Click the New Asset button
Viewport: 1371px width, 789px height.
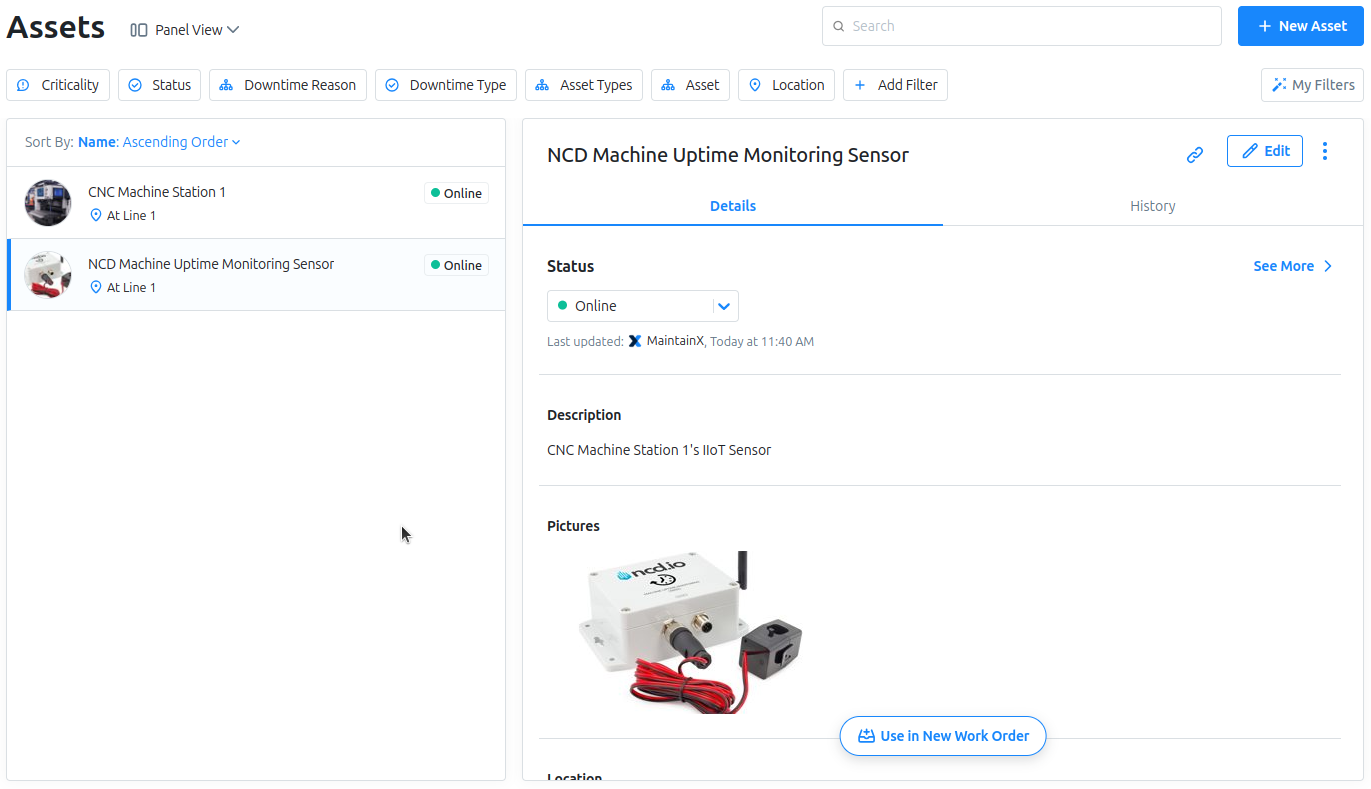1301,26
